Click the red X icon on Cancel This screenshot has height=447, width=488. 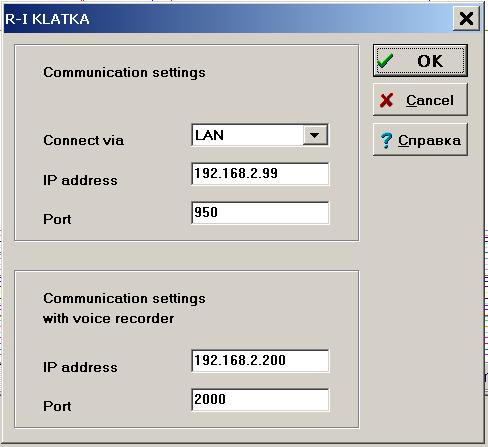(x=386, y=100)
